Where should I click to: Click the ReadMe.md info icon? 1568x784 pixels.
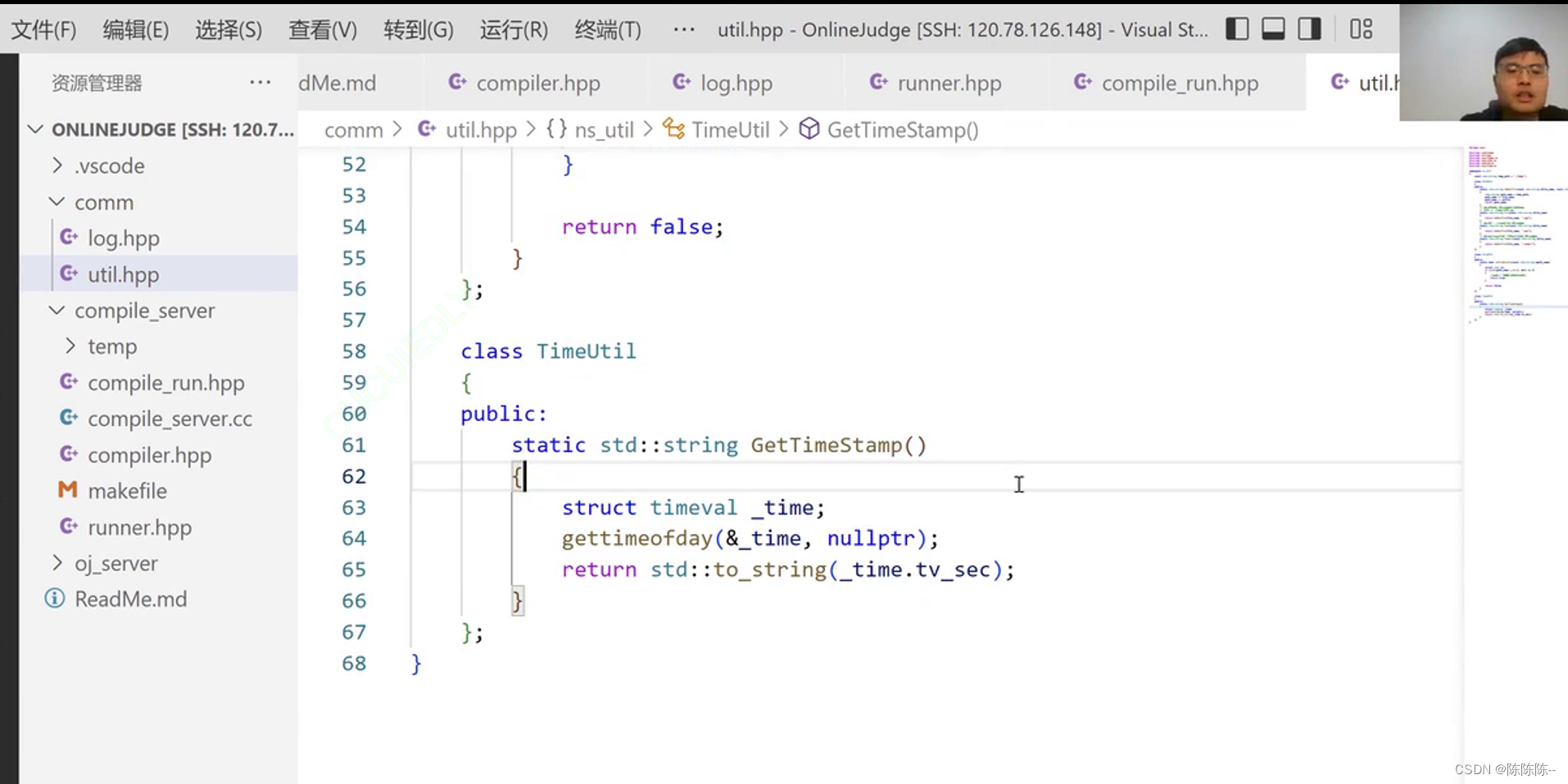click(55, 599)
